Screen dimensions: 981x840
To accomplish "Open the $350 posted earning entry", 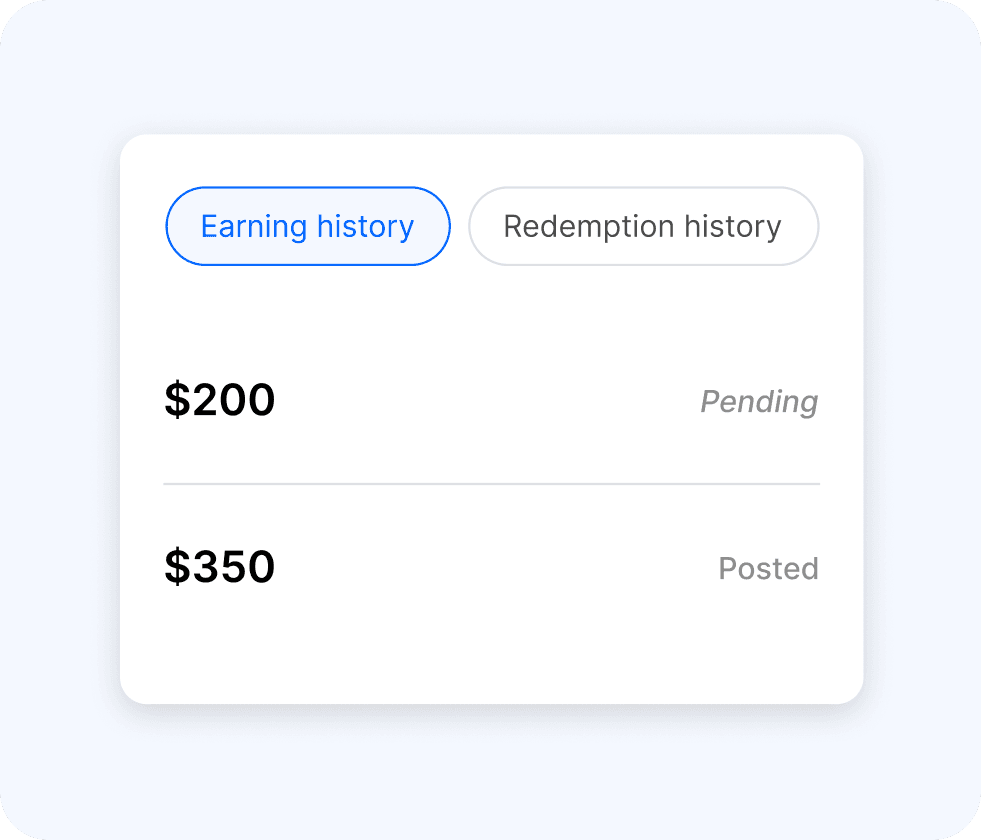I will (490, 566).
